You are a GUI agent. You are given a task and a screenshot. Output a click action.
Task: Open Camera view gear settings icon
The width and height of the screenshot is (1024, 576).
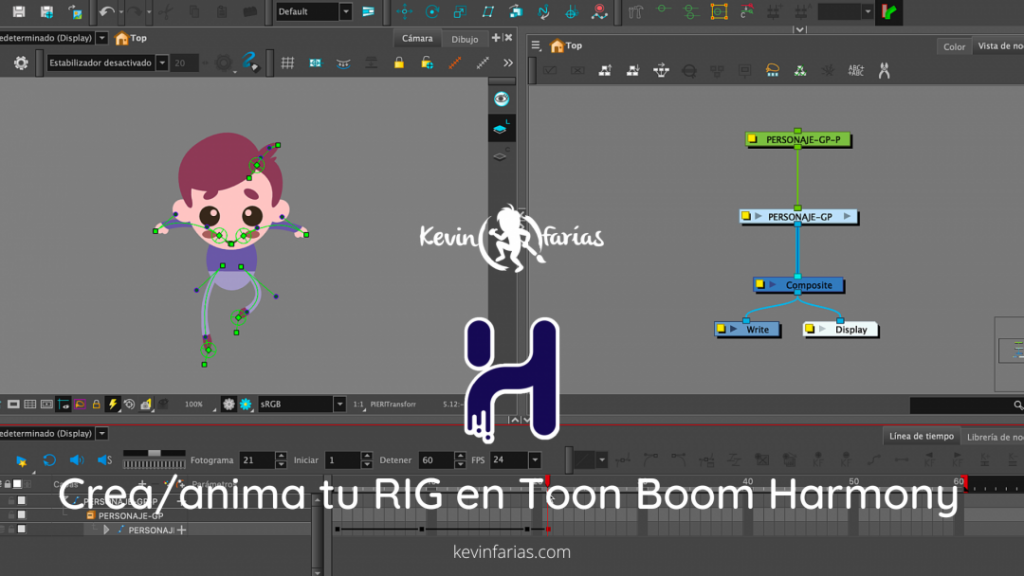[x=21, y=63]
